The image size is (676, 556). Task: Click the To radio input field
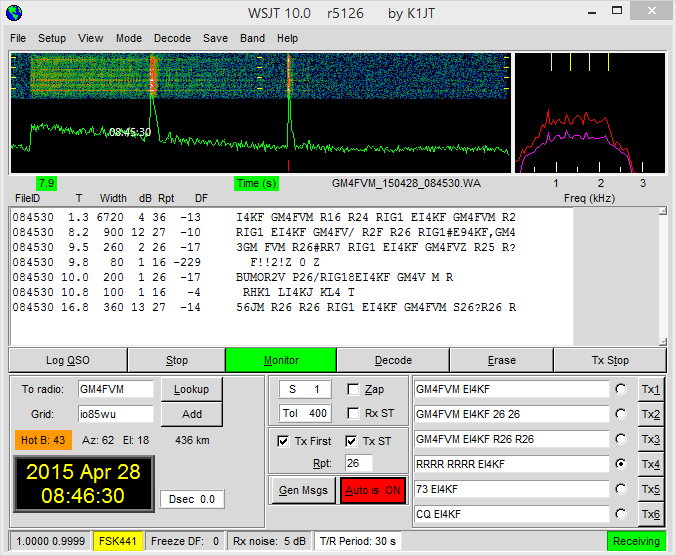tap(116, 389)
